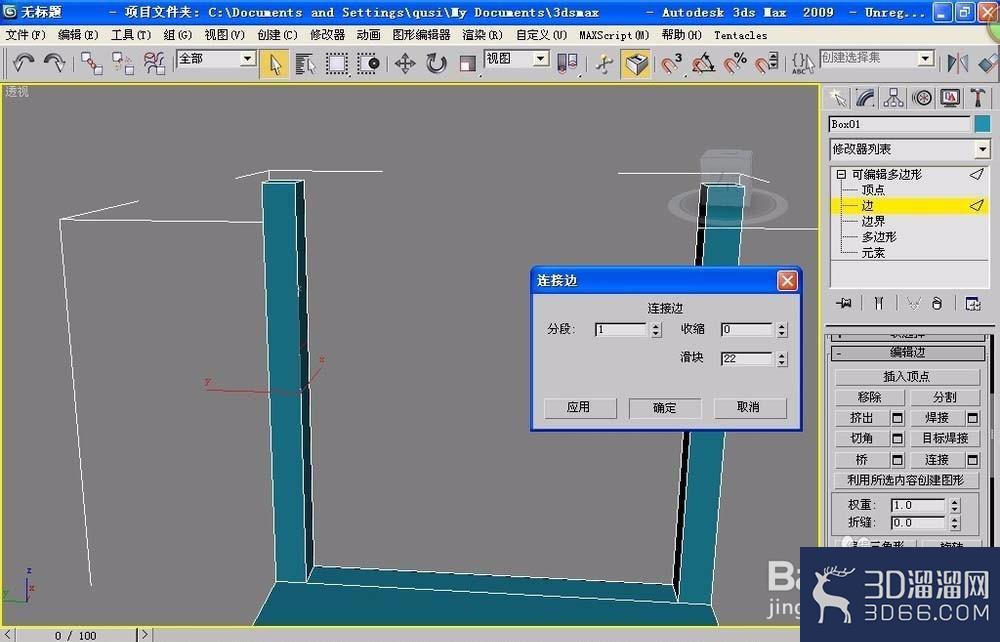Click the 分段 spinner arrows in dialog

[656, 330]
